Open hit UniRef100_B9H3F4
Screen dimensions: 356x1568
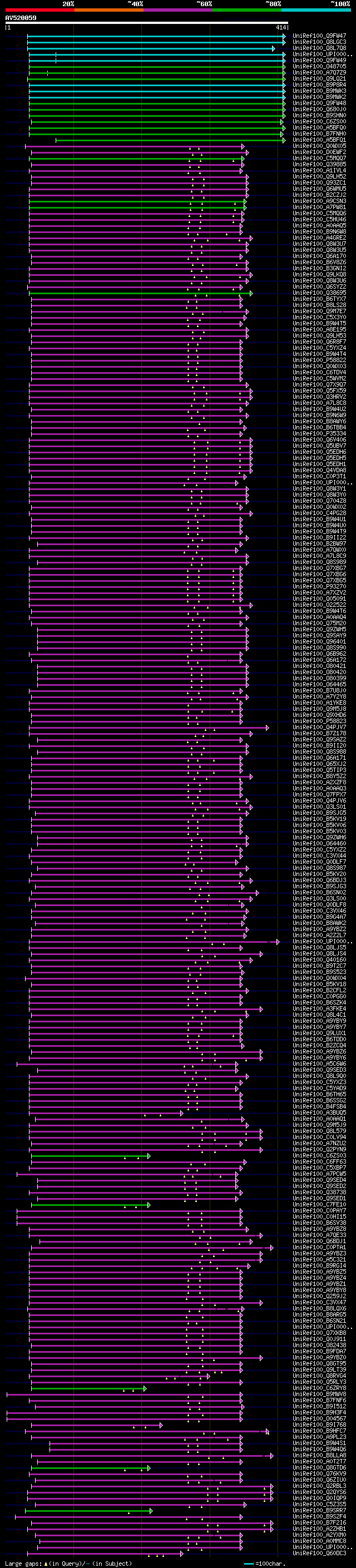tap(319, 1412)
